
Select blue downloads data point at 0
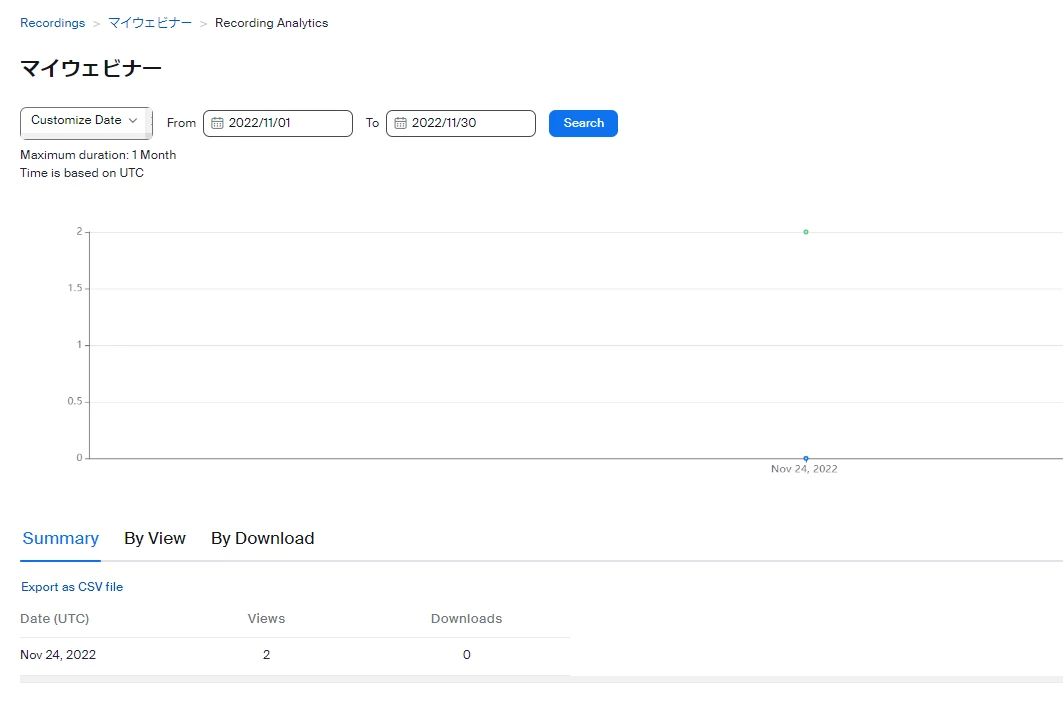coord(805,459)
